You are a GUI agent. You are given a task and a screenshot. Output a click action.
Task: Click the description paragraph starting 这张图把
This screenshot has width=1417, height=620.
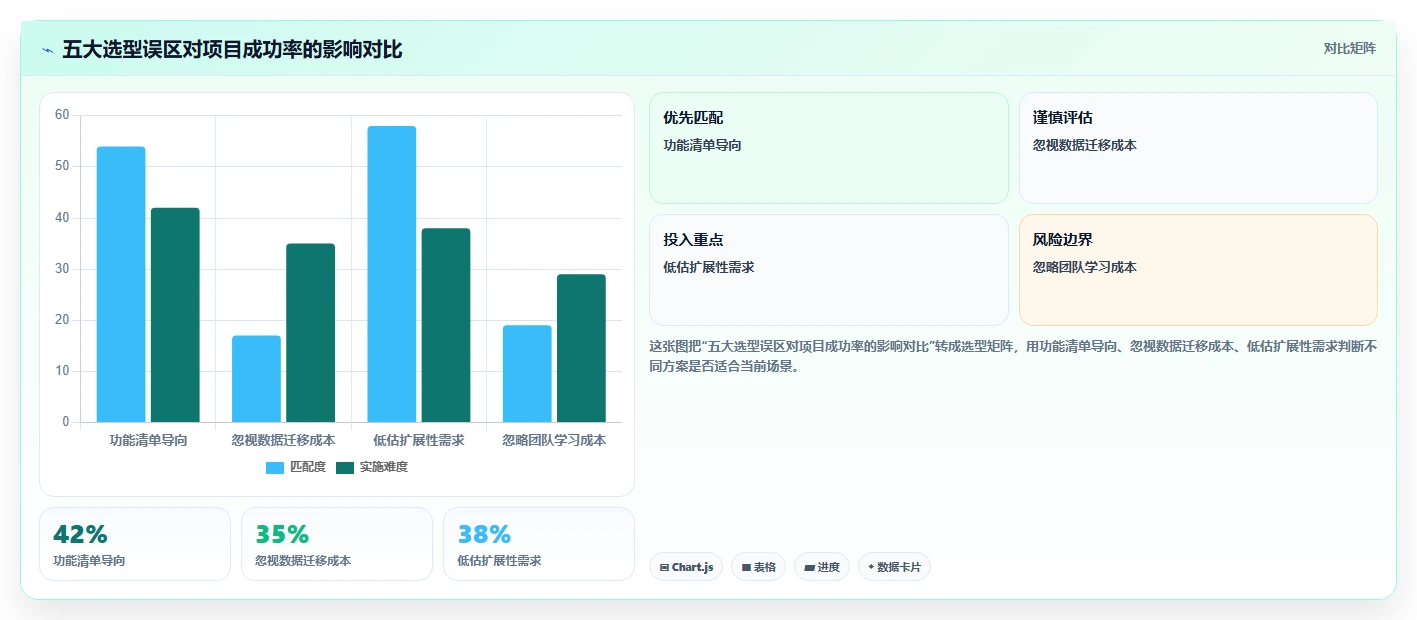(x=1013, y=356)
